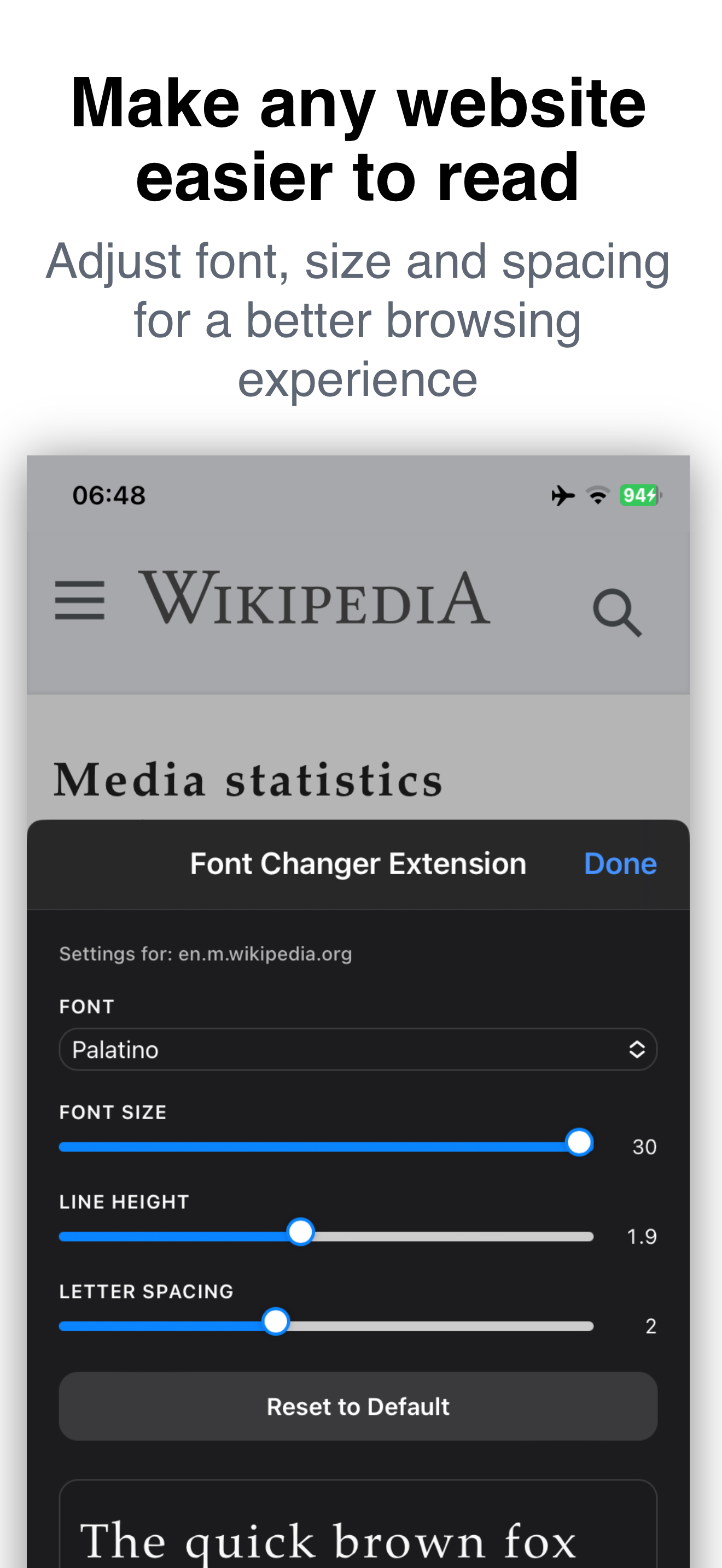This screenshot has width=722, height=1568.
Task: Tap the Wikipedia search magnifier icon
Action: click(618, 612)
